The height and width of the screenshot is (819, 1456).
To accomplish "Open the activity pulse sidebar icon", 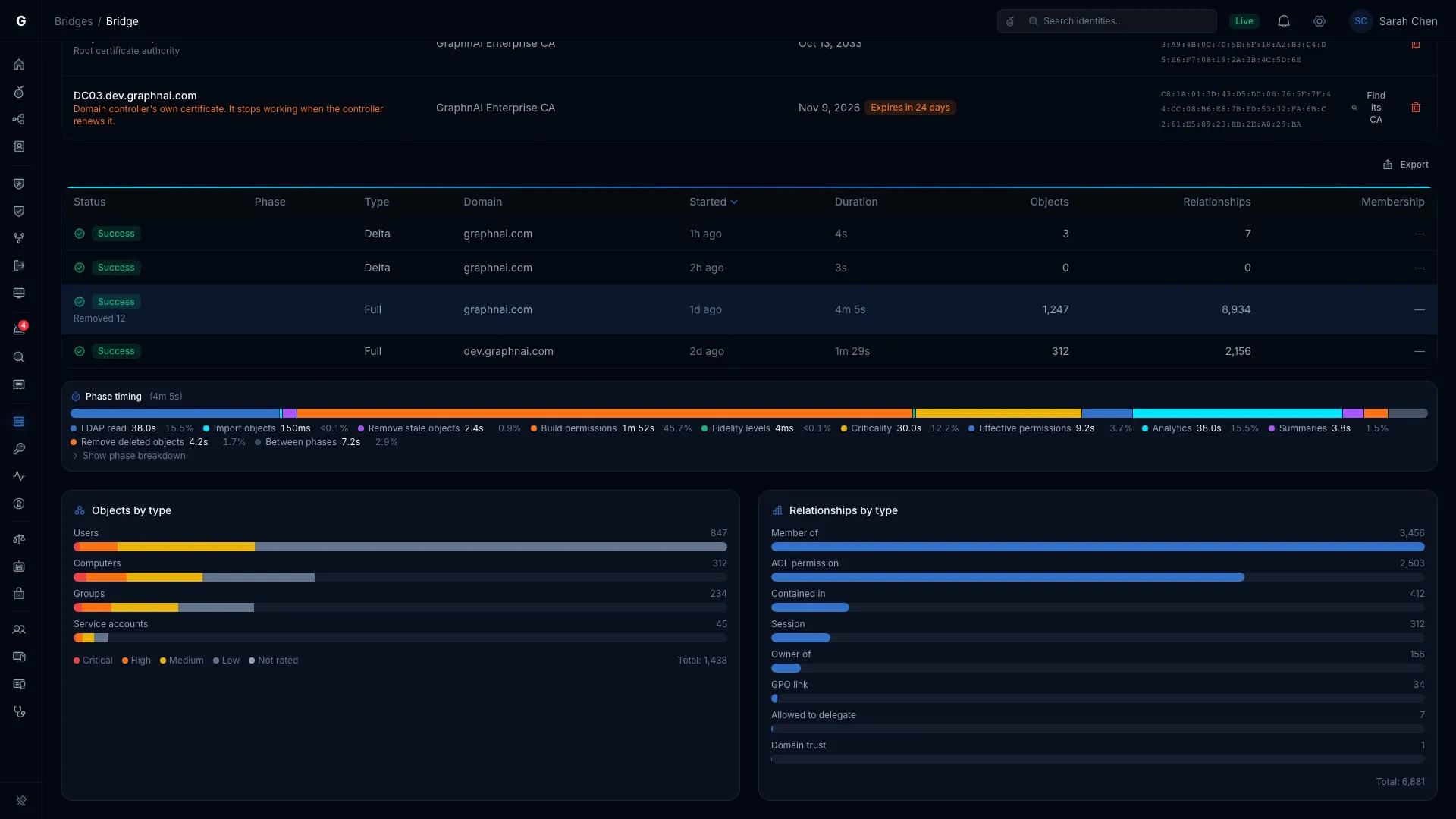I will click(x=19, y=476).
